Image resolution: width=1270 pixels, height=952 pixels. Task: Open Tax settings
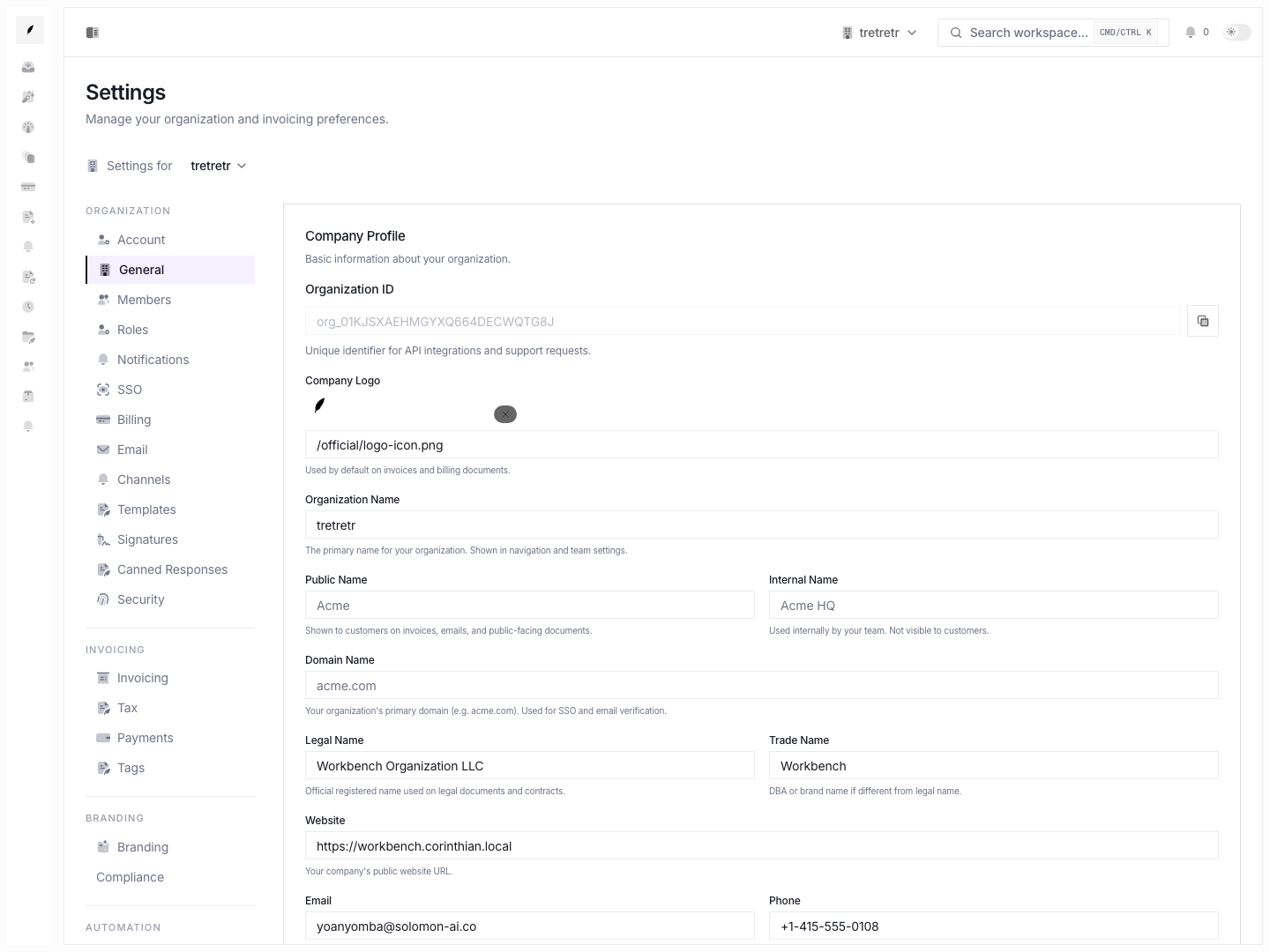[x=170, y=708]
